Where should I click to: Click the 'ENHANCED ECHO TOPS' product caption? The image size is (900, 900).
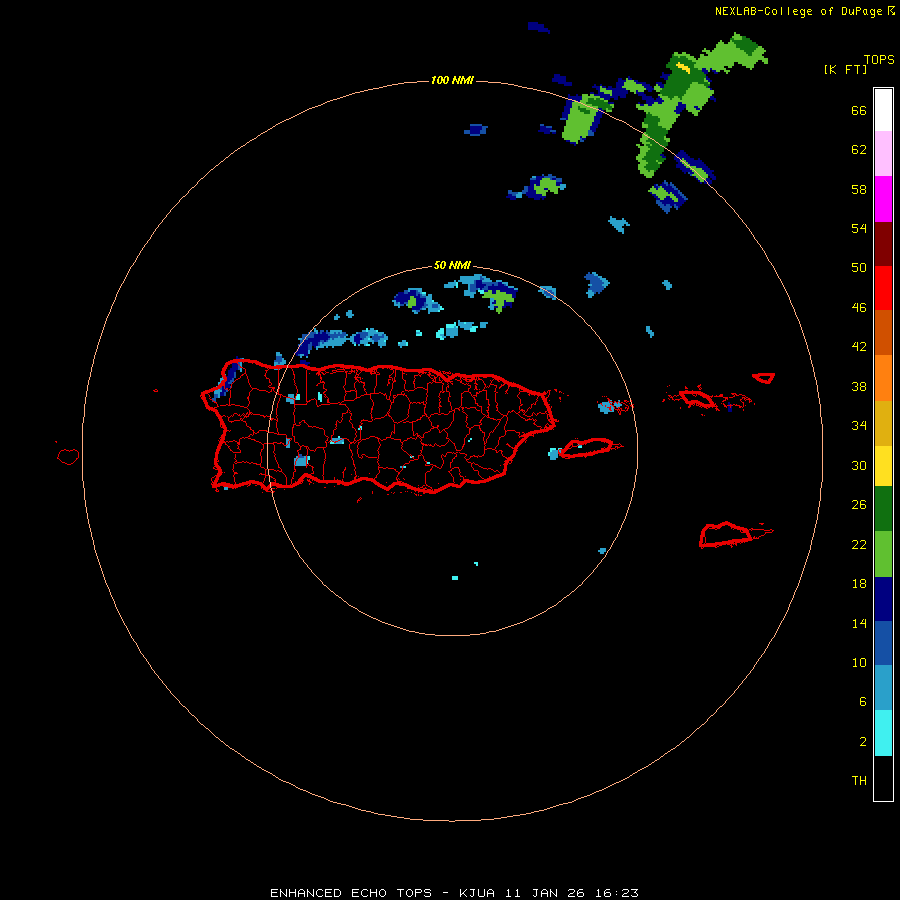tap(351, 893)
